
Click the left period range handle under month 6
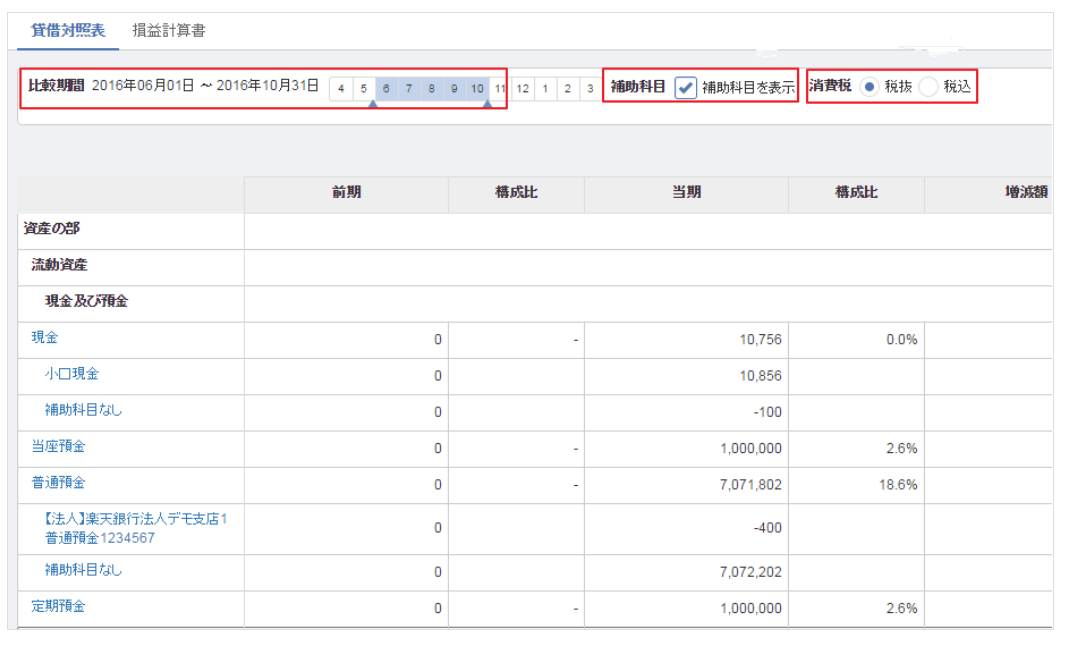pos(374,104)
